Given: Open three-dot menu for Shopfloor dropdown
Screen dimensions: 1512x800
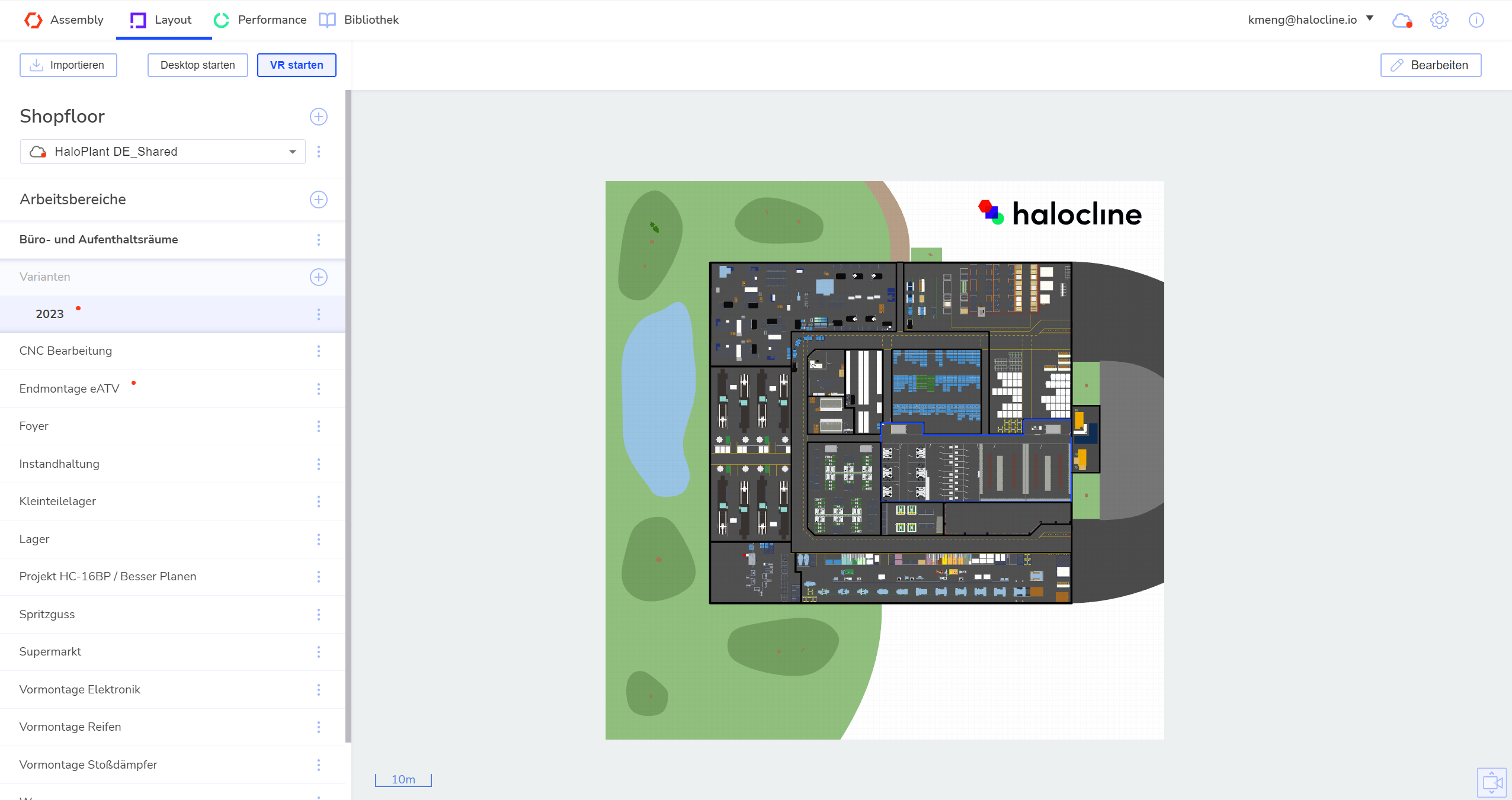Looking at the screenshot, I should tap(319, 152).
